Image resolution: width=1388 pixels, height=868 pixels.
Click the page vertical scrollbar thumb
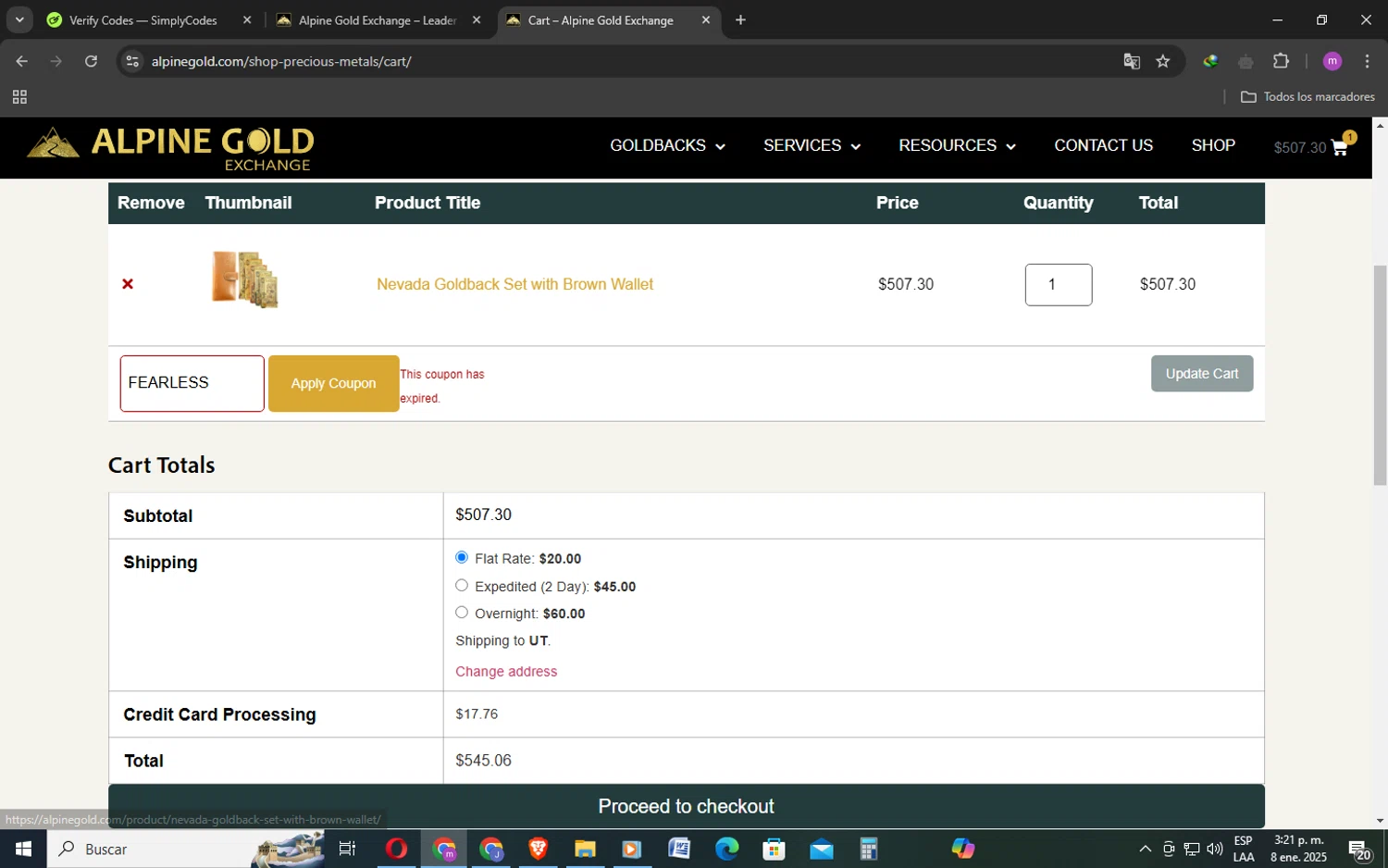coord(1380,375)
